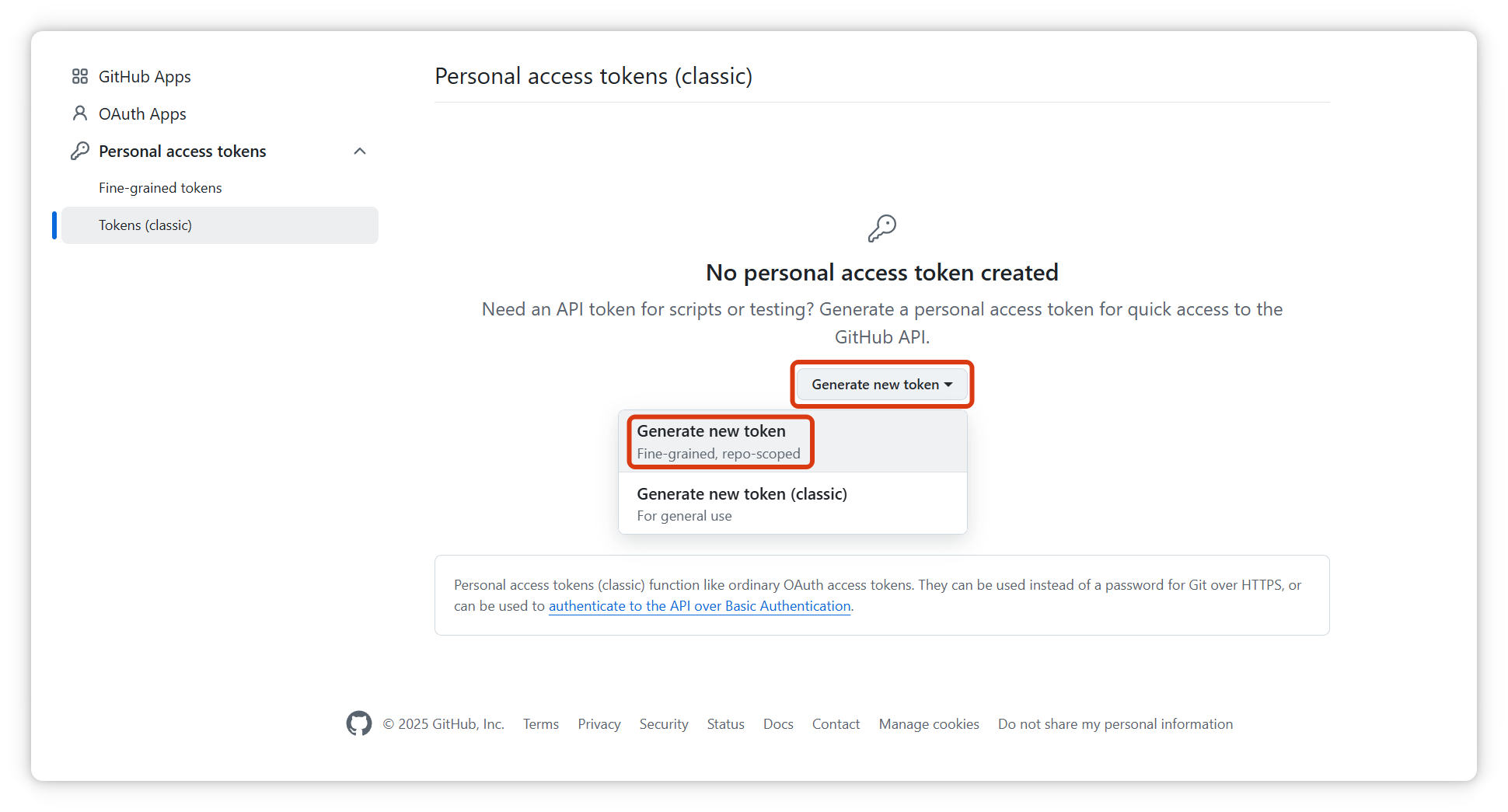
Task: Select Tokens (classic) in sidebar
Action: (145, 225)
